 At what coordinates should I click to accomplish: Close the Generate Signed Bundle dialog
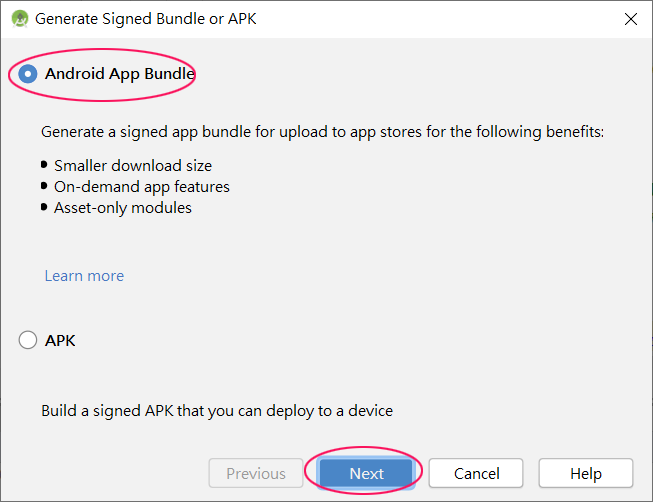click(x=631, y=19)
